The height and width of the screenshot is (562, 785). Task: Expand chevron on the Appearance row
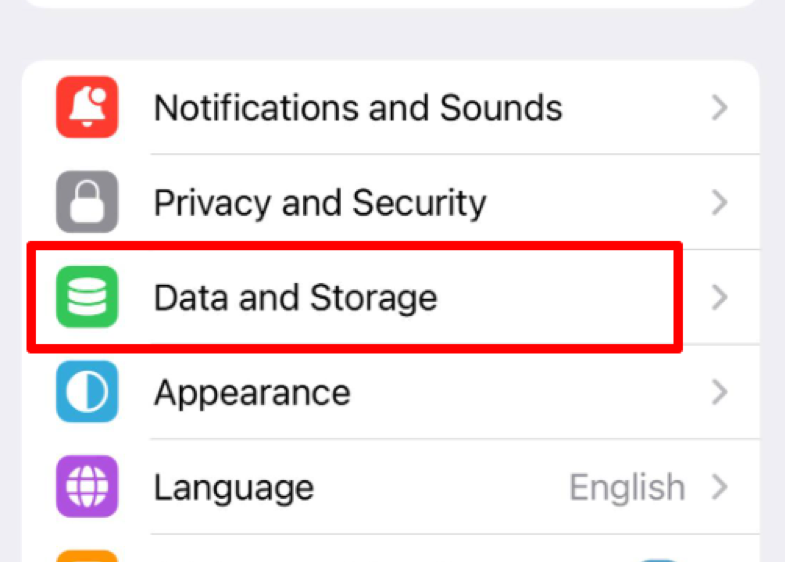coord(719,392)
